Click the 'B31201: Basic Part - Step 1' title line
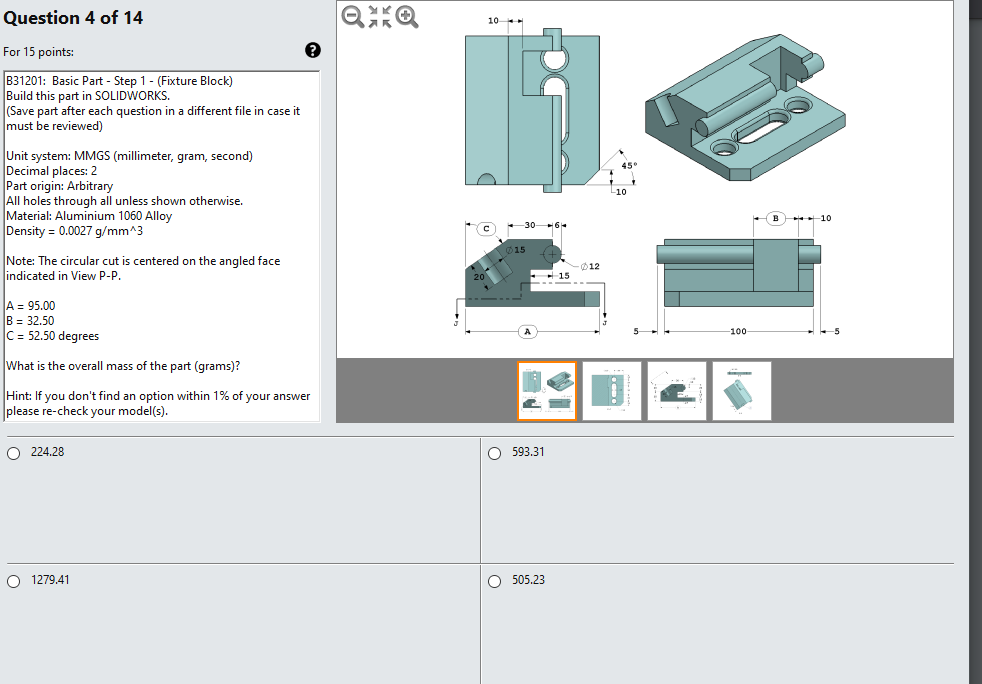 120,81
